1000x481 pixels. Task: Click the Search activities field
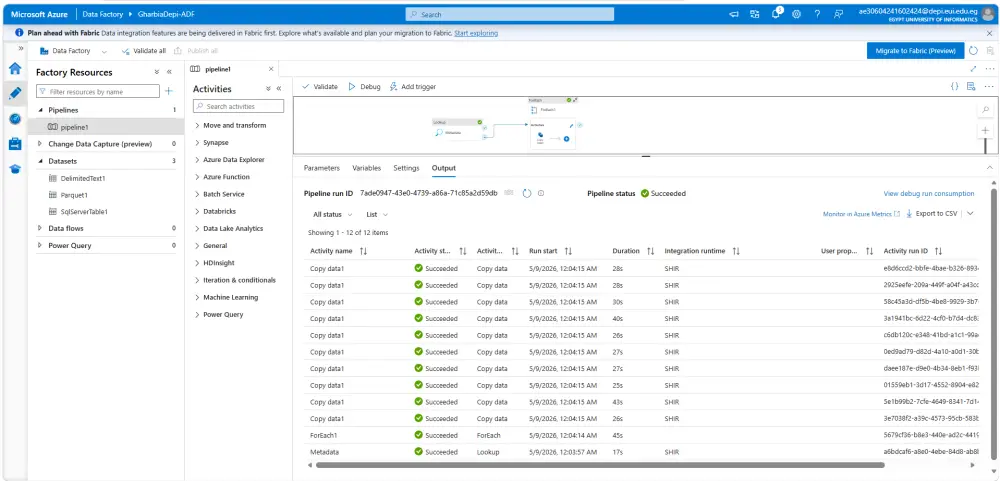click(x=239, y=106)
